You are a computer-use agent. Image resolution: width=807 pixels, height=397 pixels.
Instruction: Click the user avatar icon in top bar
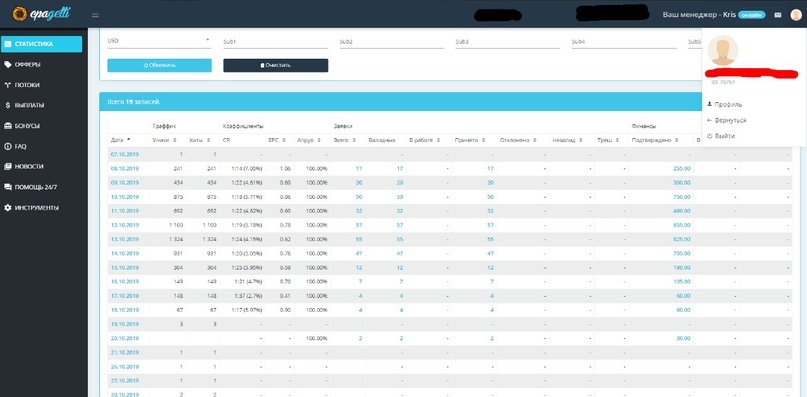point(796,15)
